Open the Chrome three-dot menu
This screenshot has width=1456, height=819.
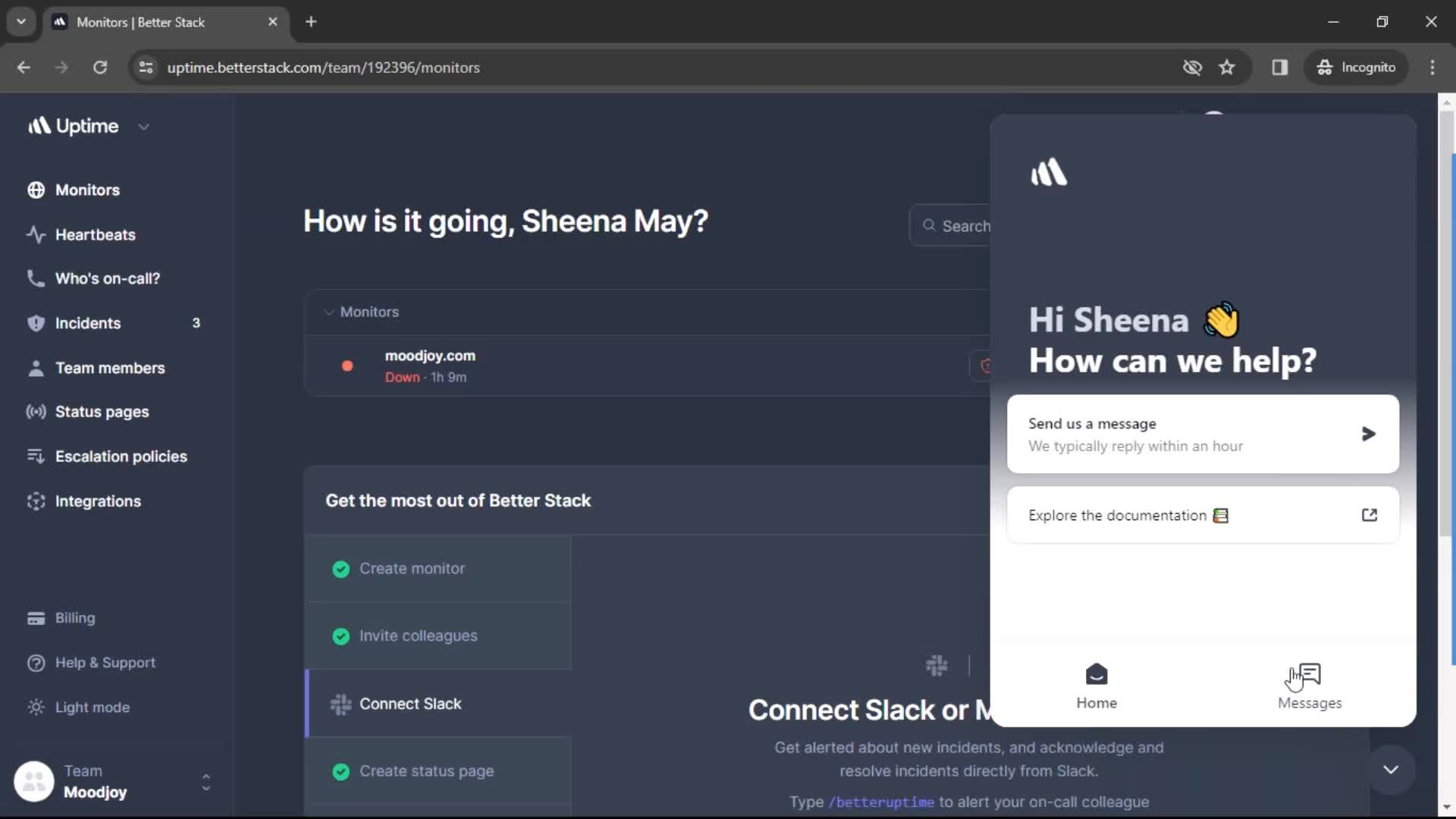[1432, 67]
